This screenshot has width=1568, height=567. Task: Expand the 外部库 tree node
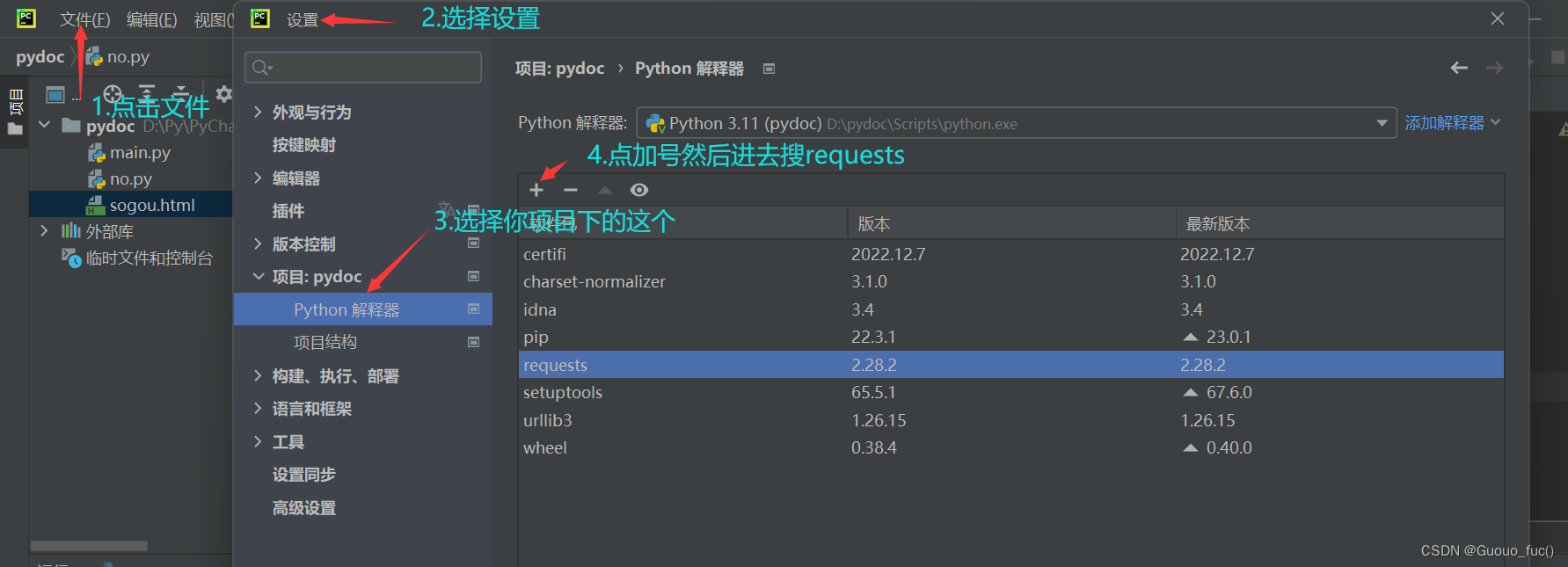tap(44, 231)
